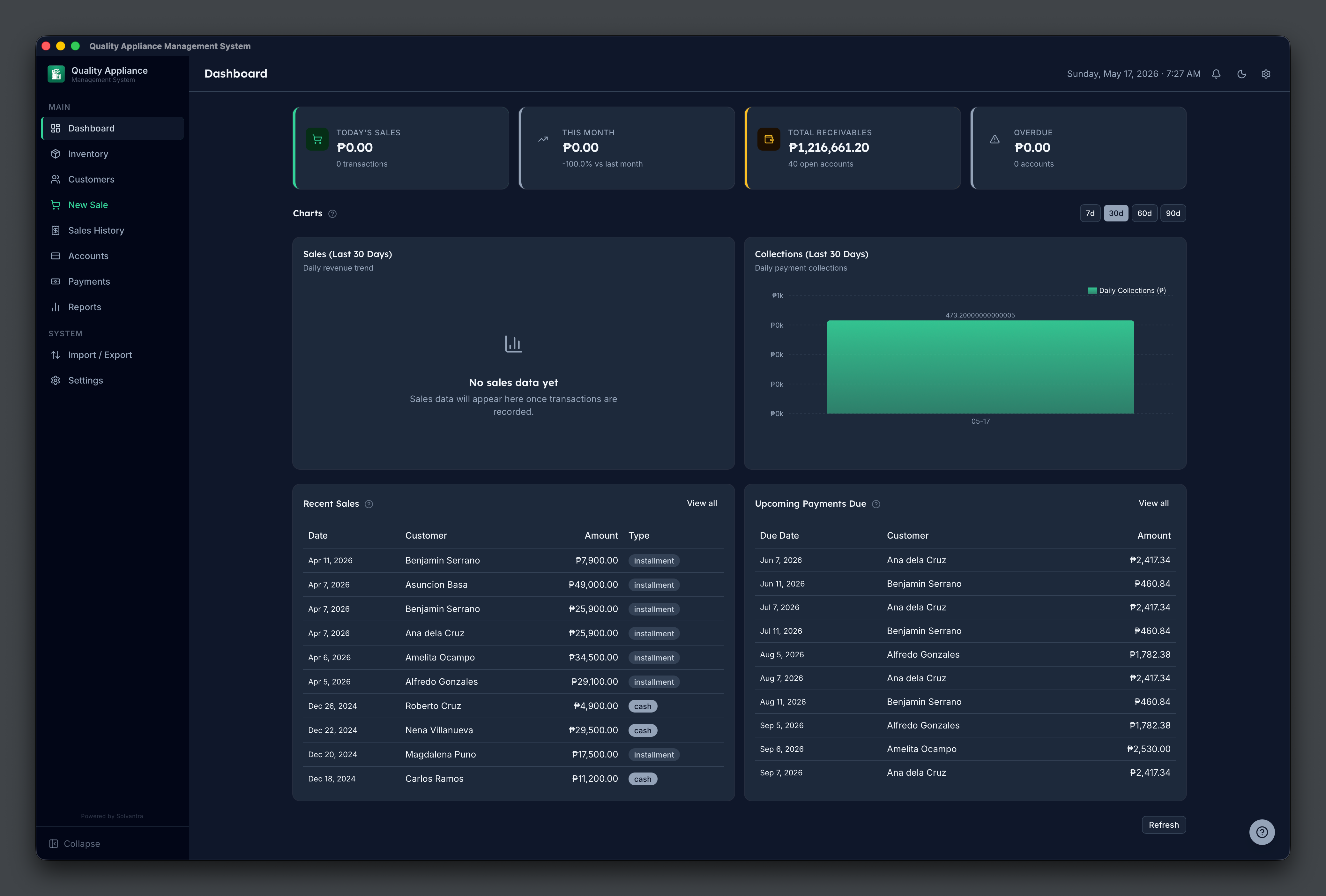Click the Jun 7, 2026 due date
1326x896 pixels.
[x=780, y=560]
